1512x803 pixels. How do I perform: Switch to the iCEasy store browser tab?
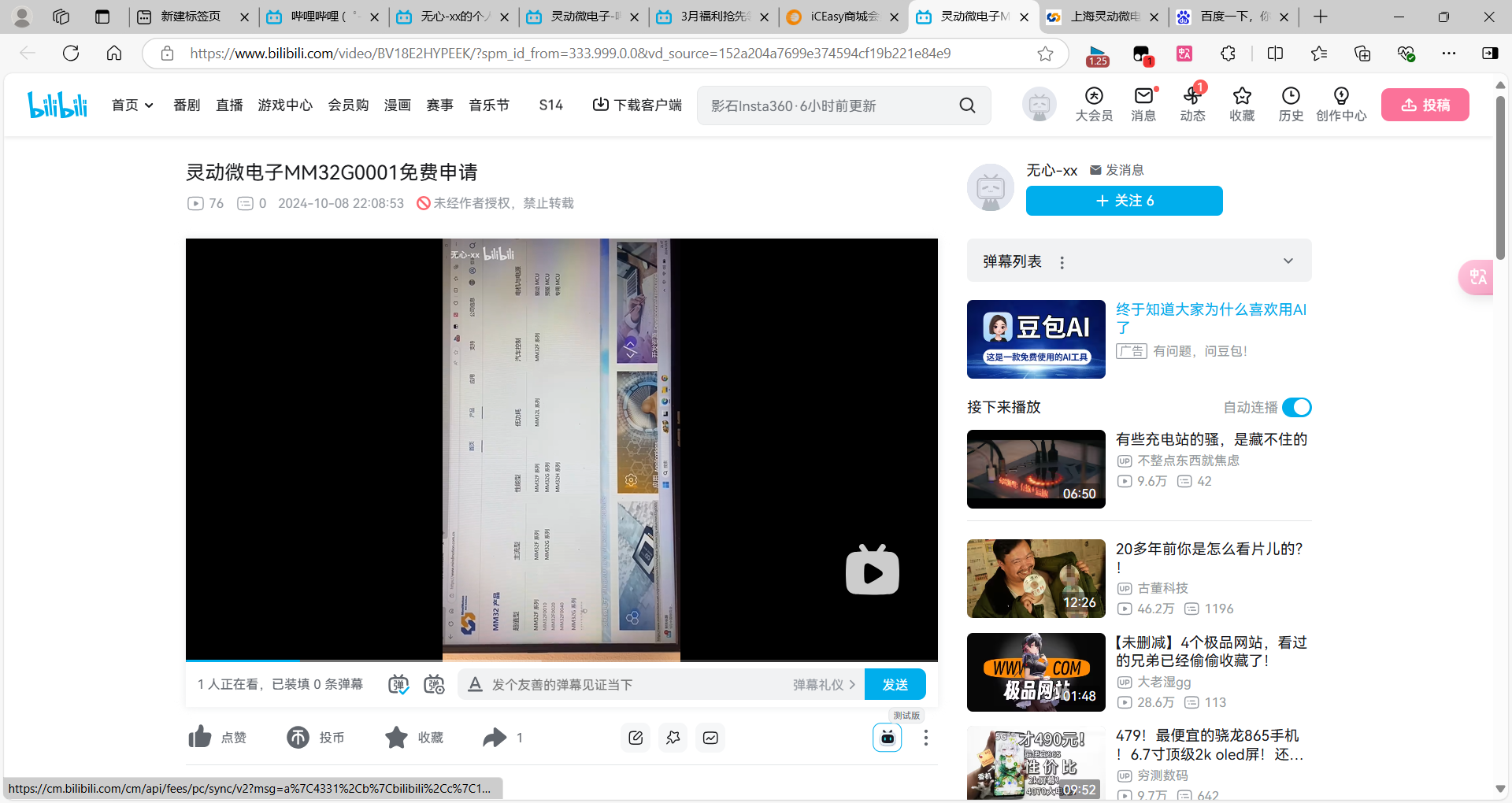(x=843, y=17)
